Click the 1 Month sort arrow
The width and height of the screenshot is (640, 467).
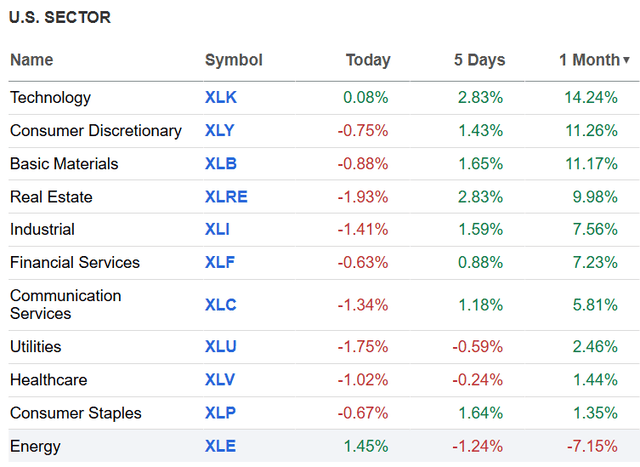(x=626, y=61)
